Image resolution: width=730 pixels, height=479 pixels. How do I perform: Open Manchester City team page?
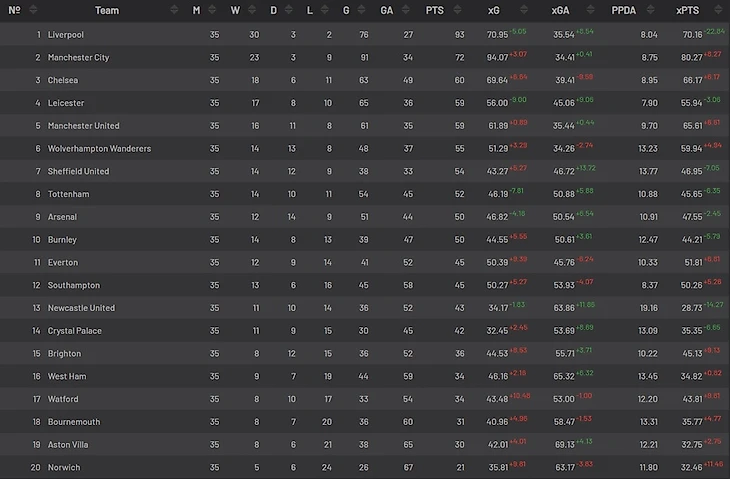pos(79,57)
